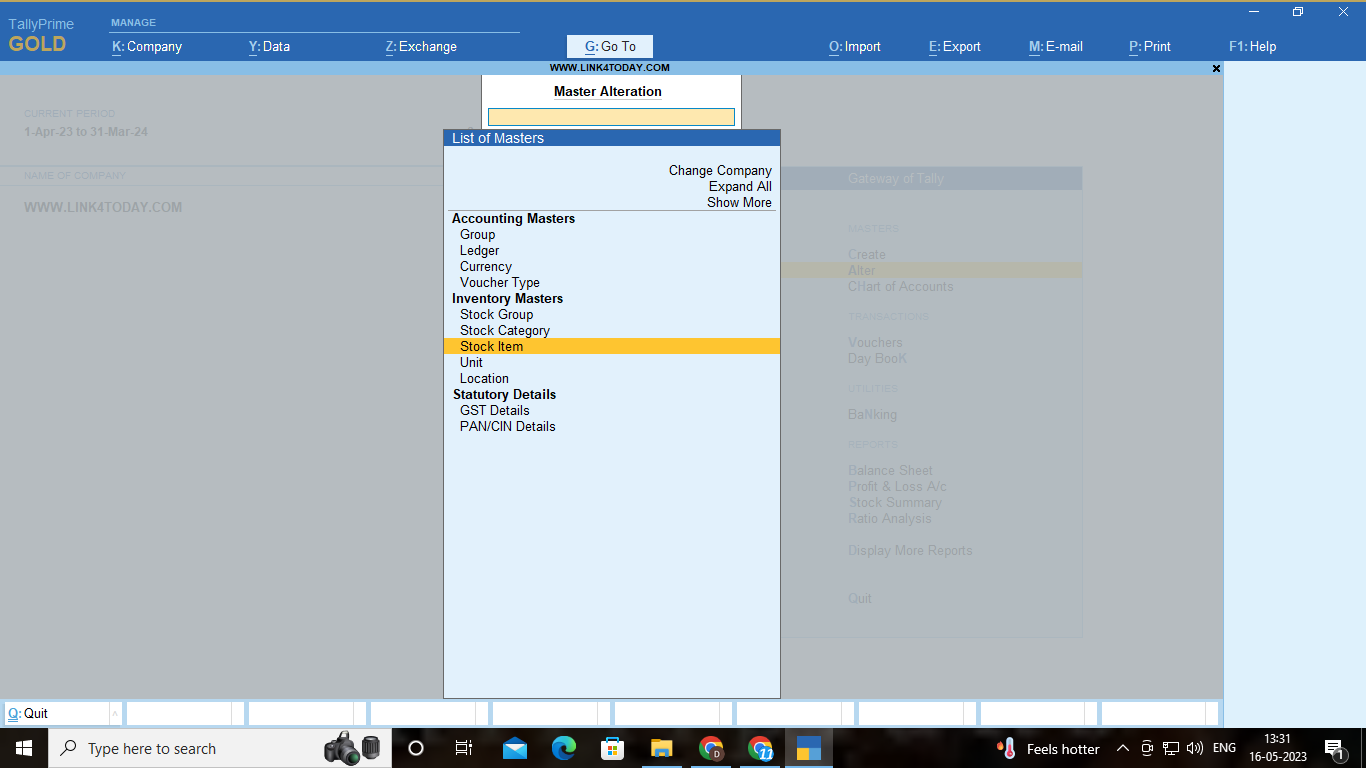1366x768 pixels.
Task: Click Balance Sheet in Gateway of Tally
Action: click(890, 470)
